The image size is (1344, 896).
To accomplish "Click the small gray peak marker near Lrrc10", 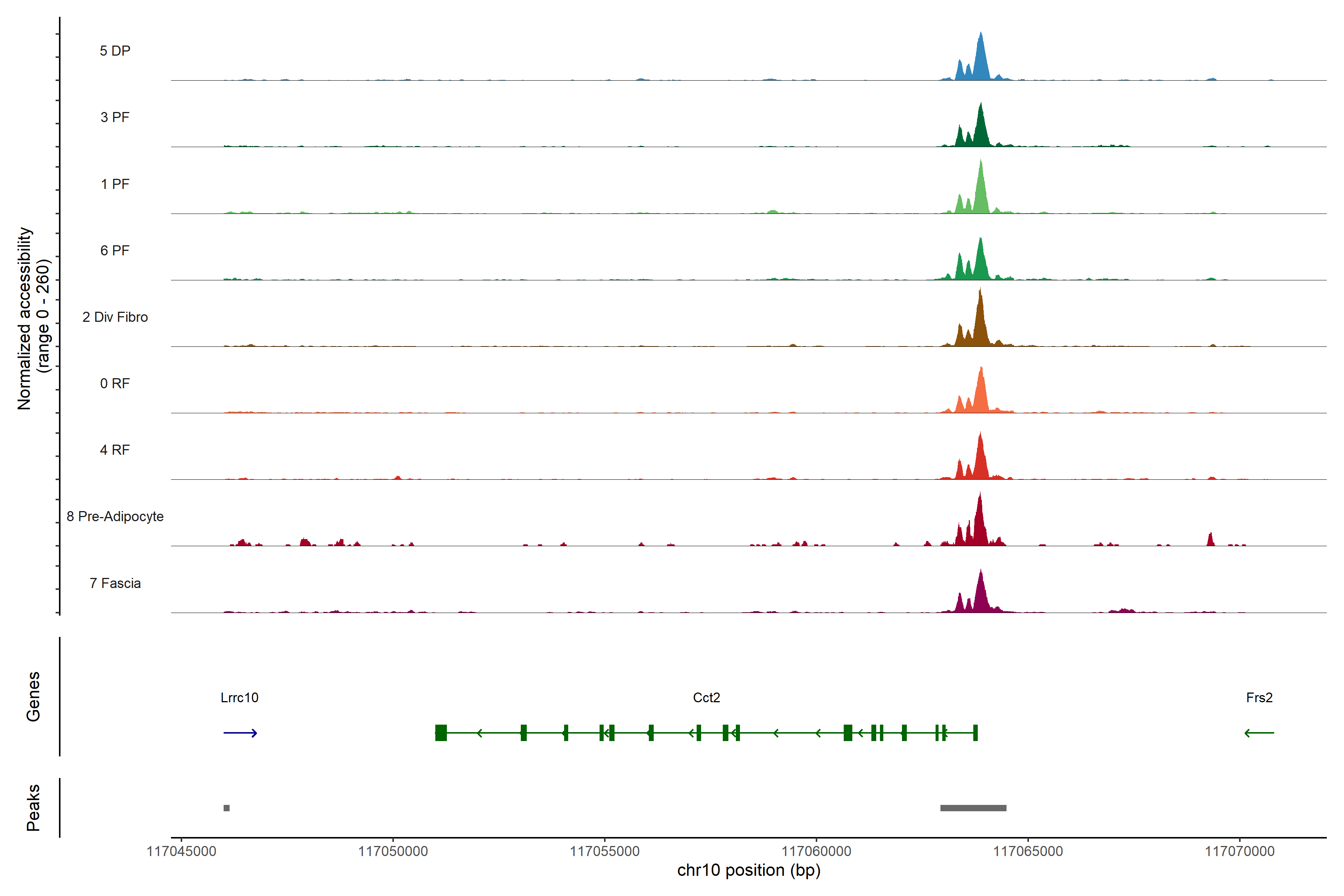I will coord(227,808).
